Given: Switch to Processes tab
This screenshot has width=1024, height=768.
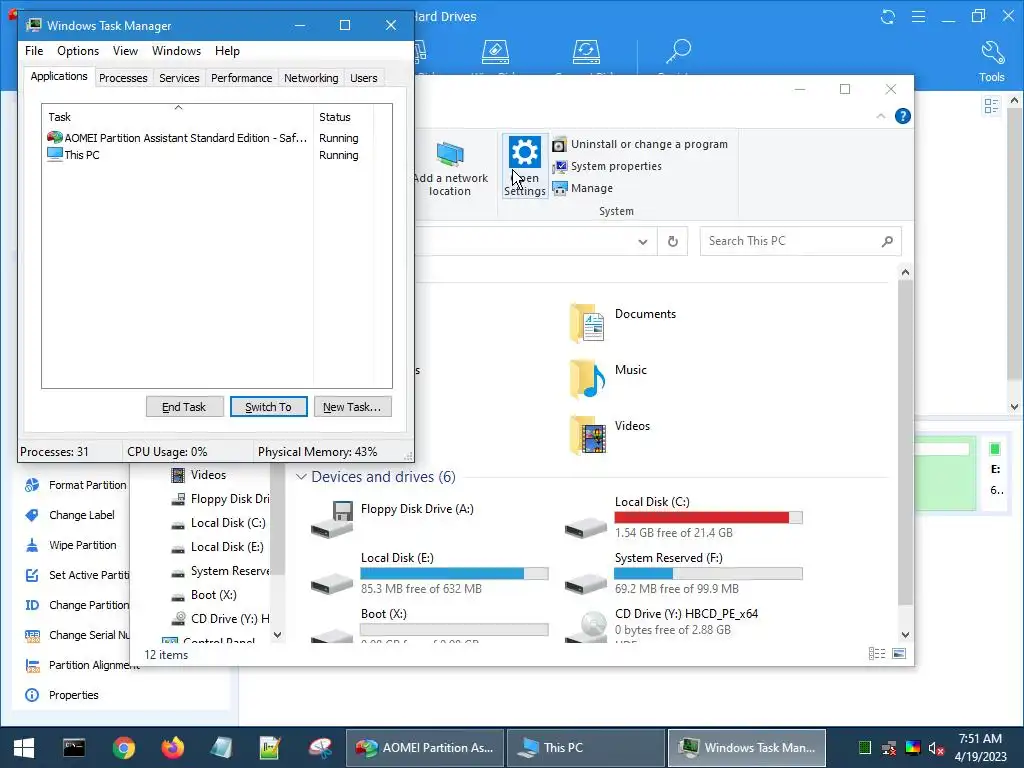Looking at the screenshot, I should 123,78.
